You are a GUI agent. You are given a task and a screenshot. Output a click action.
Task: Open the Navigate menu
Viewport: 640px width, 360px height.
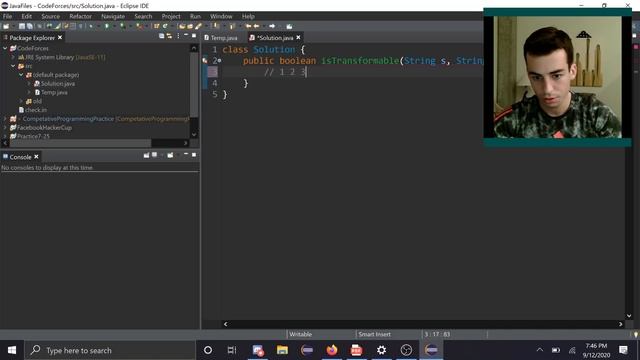point(113,16)
